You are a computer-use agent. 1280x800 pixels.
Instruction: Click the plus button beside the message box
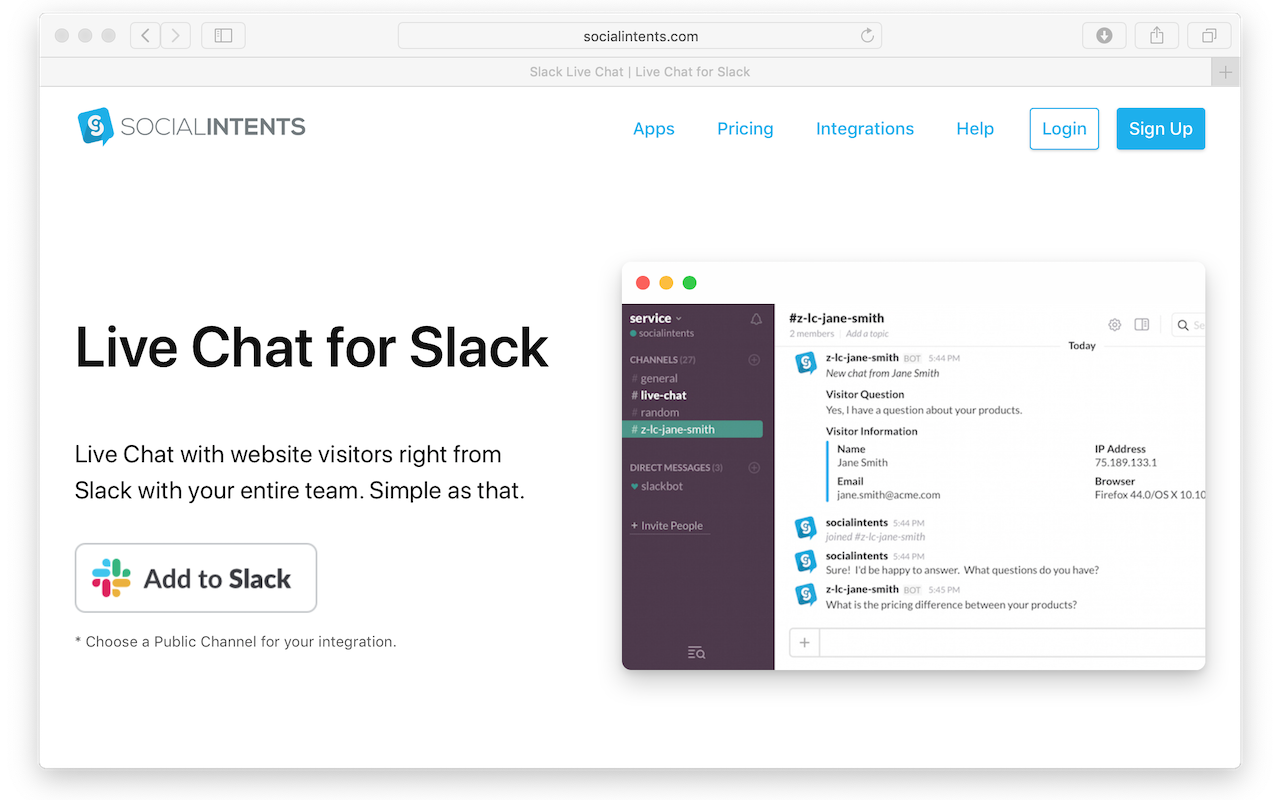point(804,643)
